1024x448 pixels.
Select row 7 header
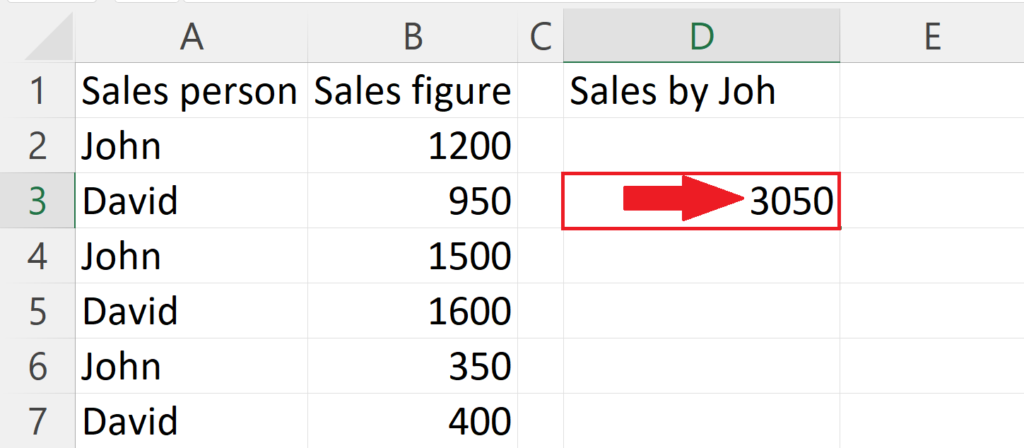pos(38,420)
